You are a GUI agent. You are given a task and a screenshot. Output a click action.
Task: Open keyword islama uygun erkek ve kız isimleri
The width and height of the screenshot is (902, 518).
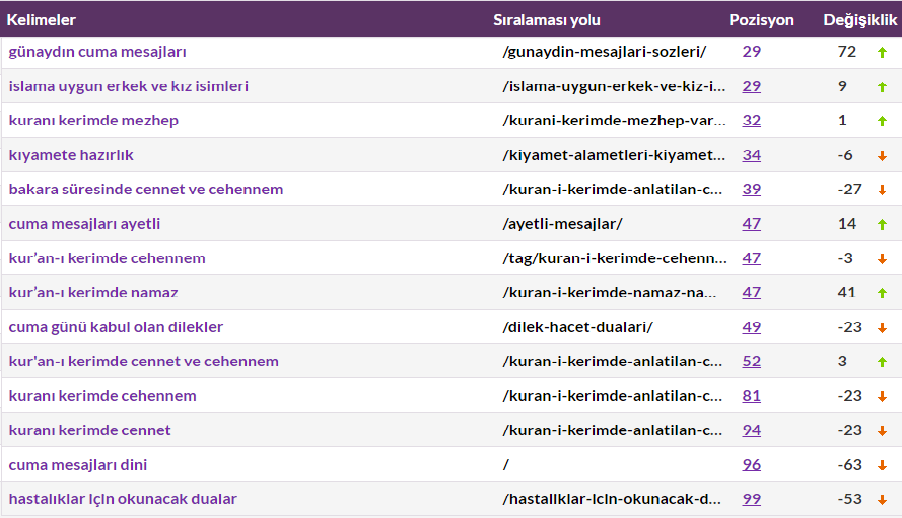(x=129, y=86)
